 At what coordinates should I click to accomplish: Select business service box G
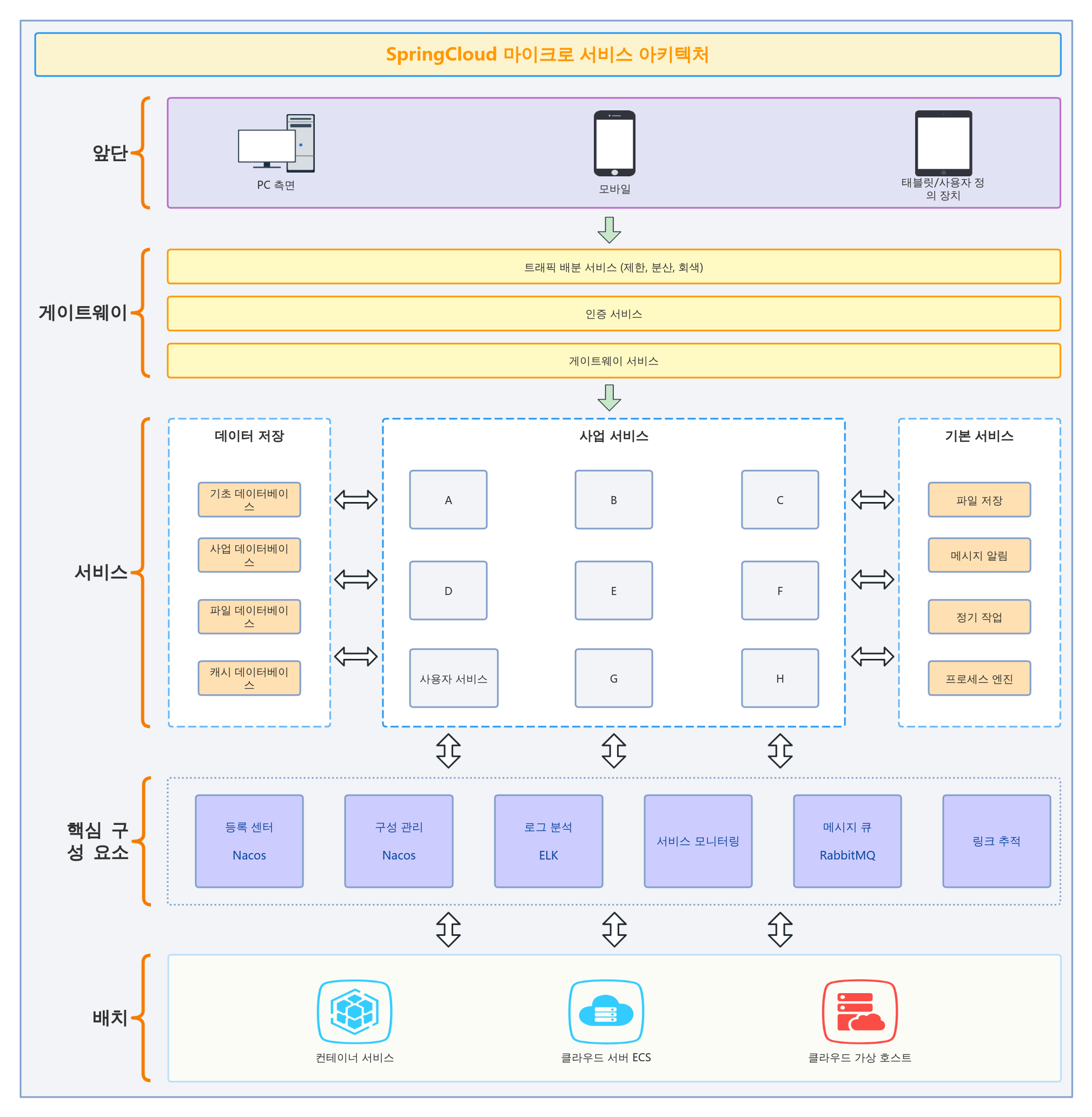coord(614,678)
